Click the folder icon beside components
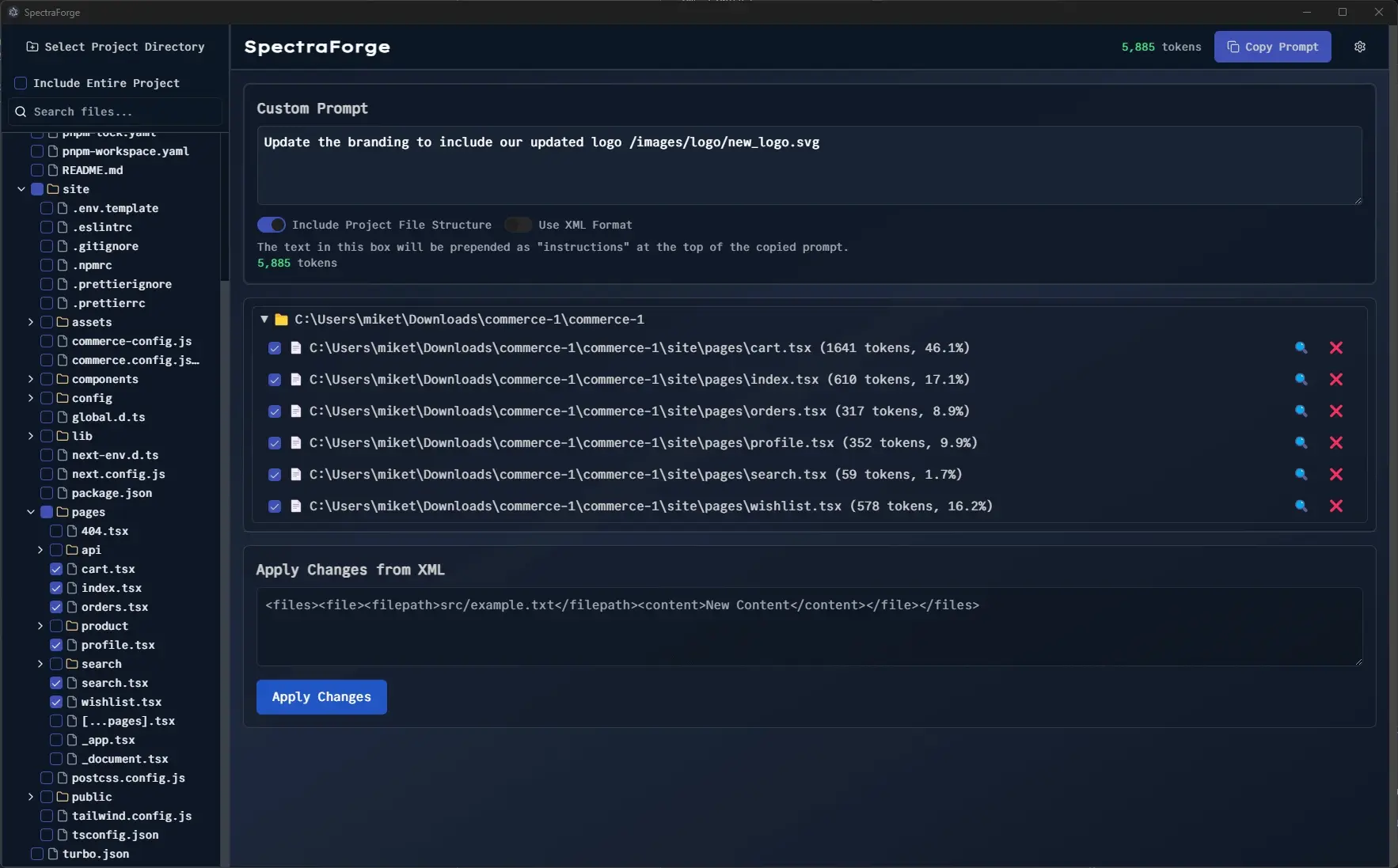The width and height of the screenshot is (1398, 868). pyautogui.click(x=63, y=379)
